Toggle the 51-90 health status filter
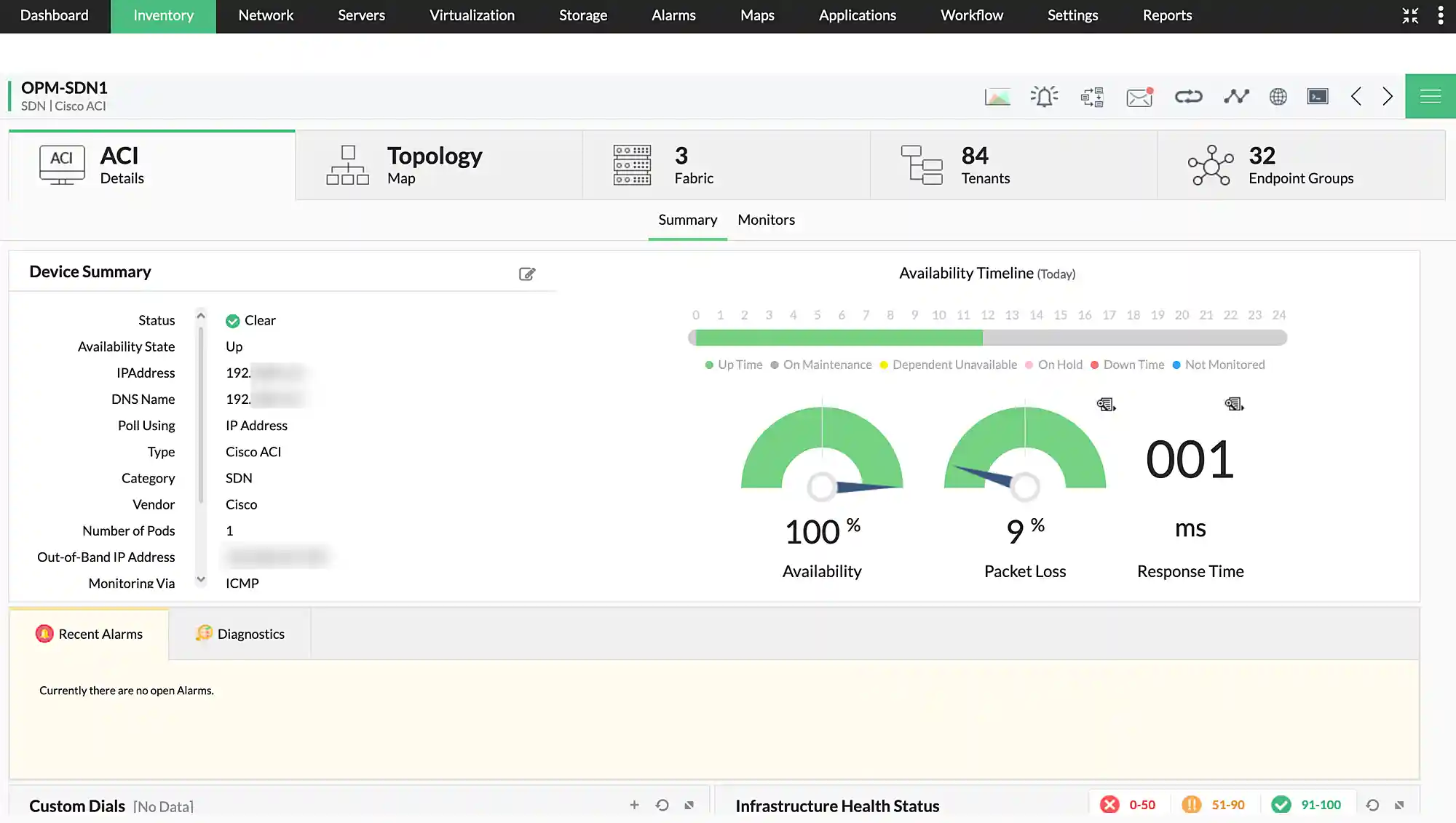The image size is (1456, 823). click(1214, 805)
